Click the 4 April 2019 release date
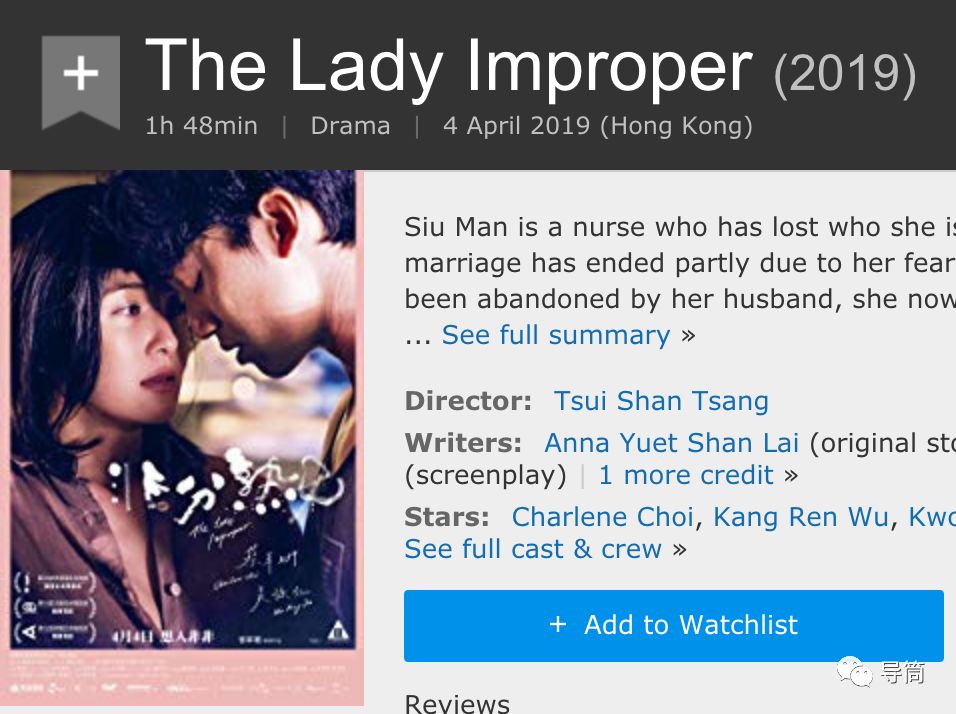This screenshot has height=714, width=956. [x=597, y=126]
